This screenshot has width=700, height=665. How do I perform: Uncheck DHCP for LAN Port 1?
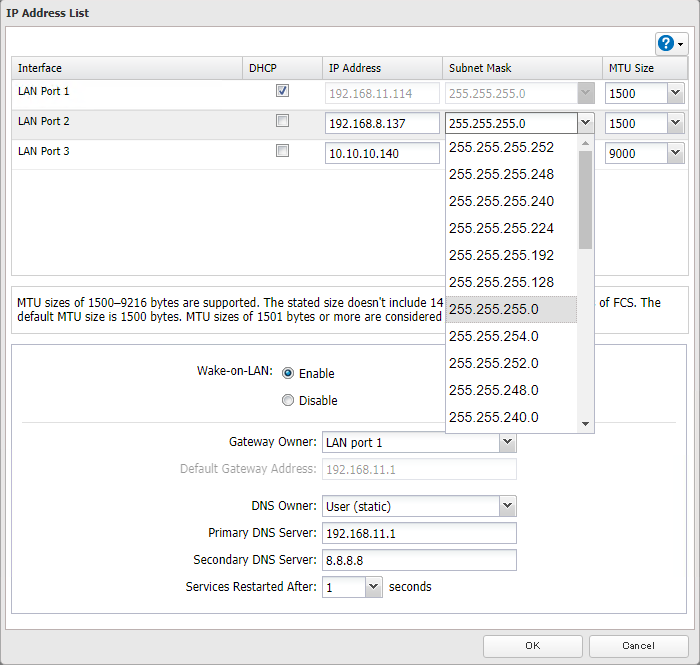(283, 91)
